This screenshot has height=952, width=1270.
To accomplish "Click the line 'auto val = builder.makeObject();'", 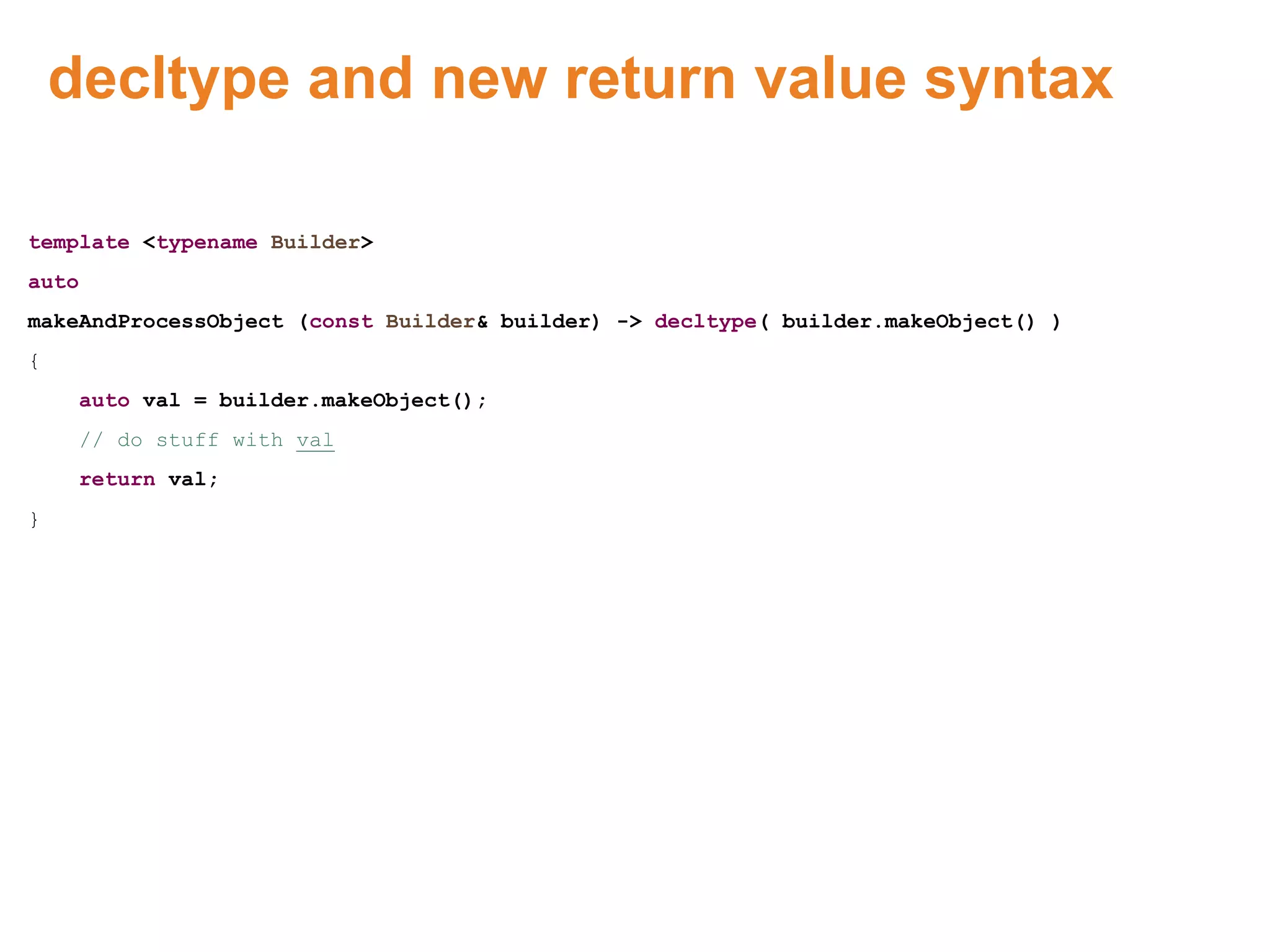I will click(283, 401).
